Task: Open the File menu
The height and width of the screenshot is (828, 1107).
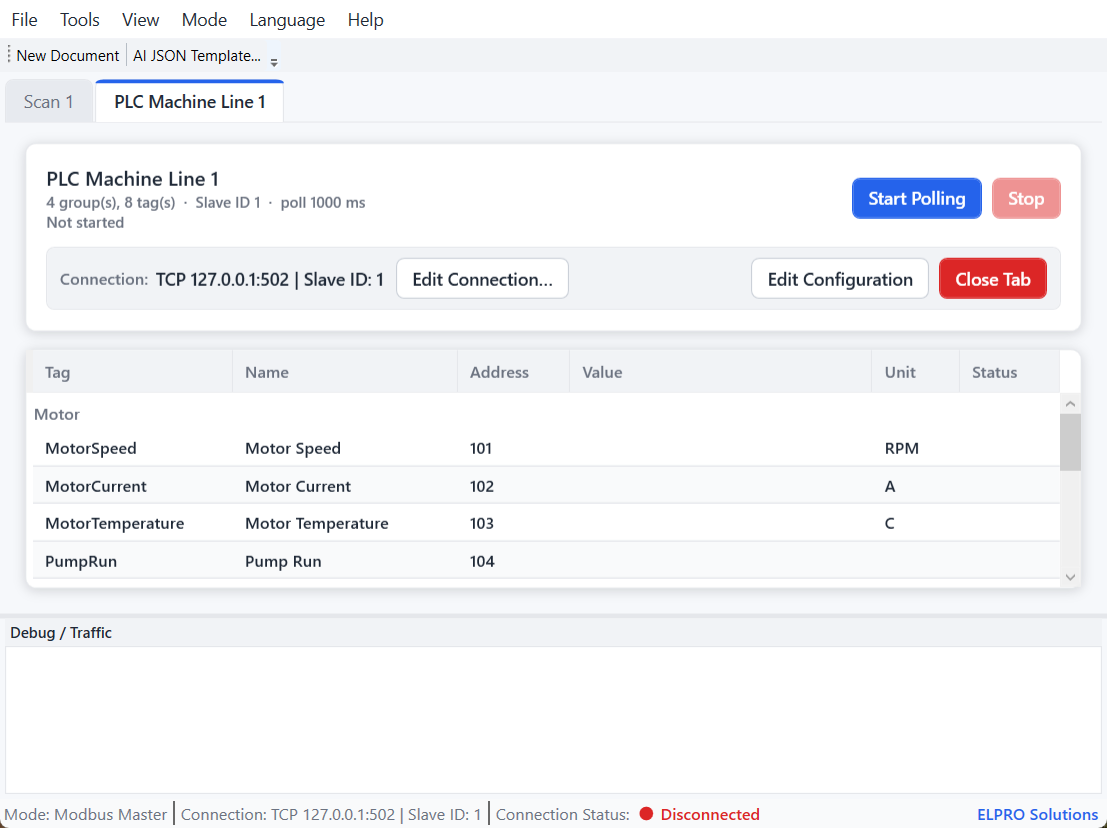Action: 24,20
